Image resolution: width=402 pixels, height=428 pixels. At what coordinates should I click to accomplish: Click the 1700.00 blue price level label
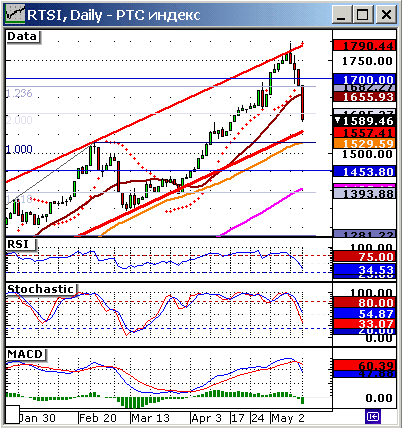point(365,79)
